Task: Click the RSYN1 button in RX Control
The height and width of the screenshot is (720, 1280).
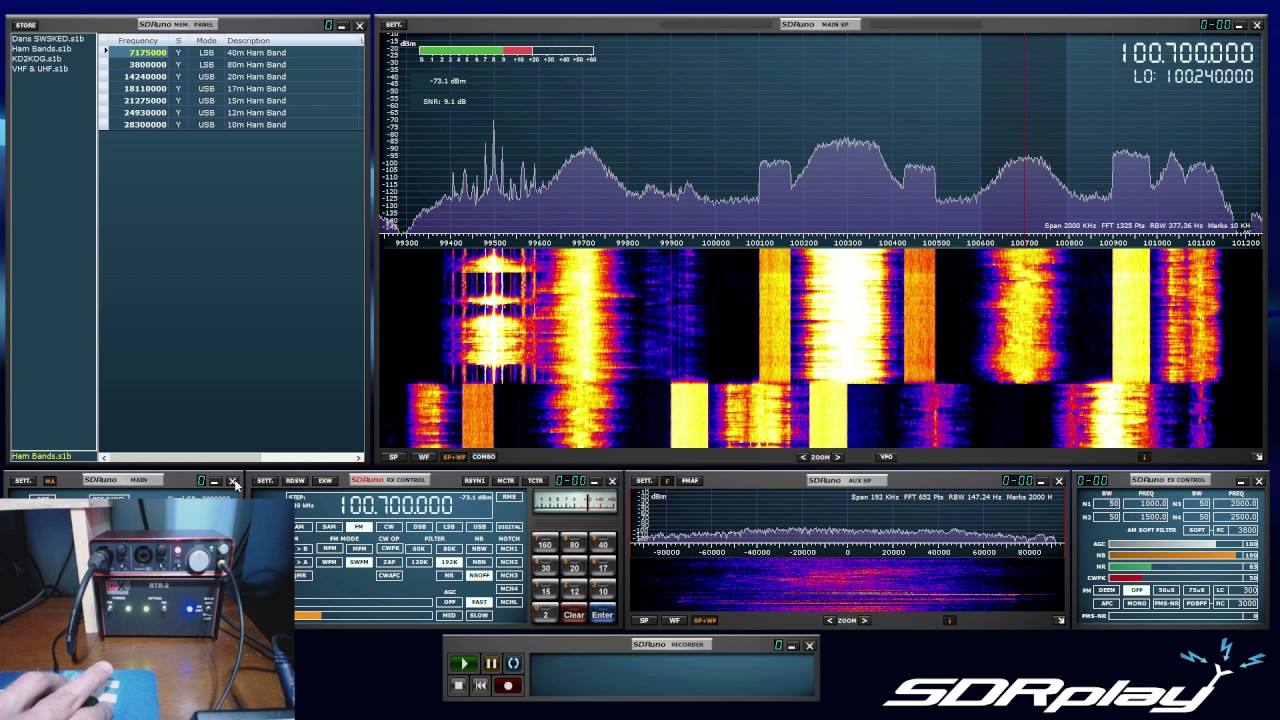Action: tap(475, 481)
